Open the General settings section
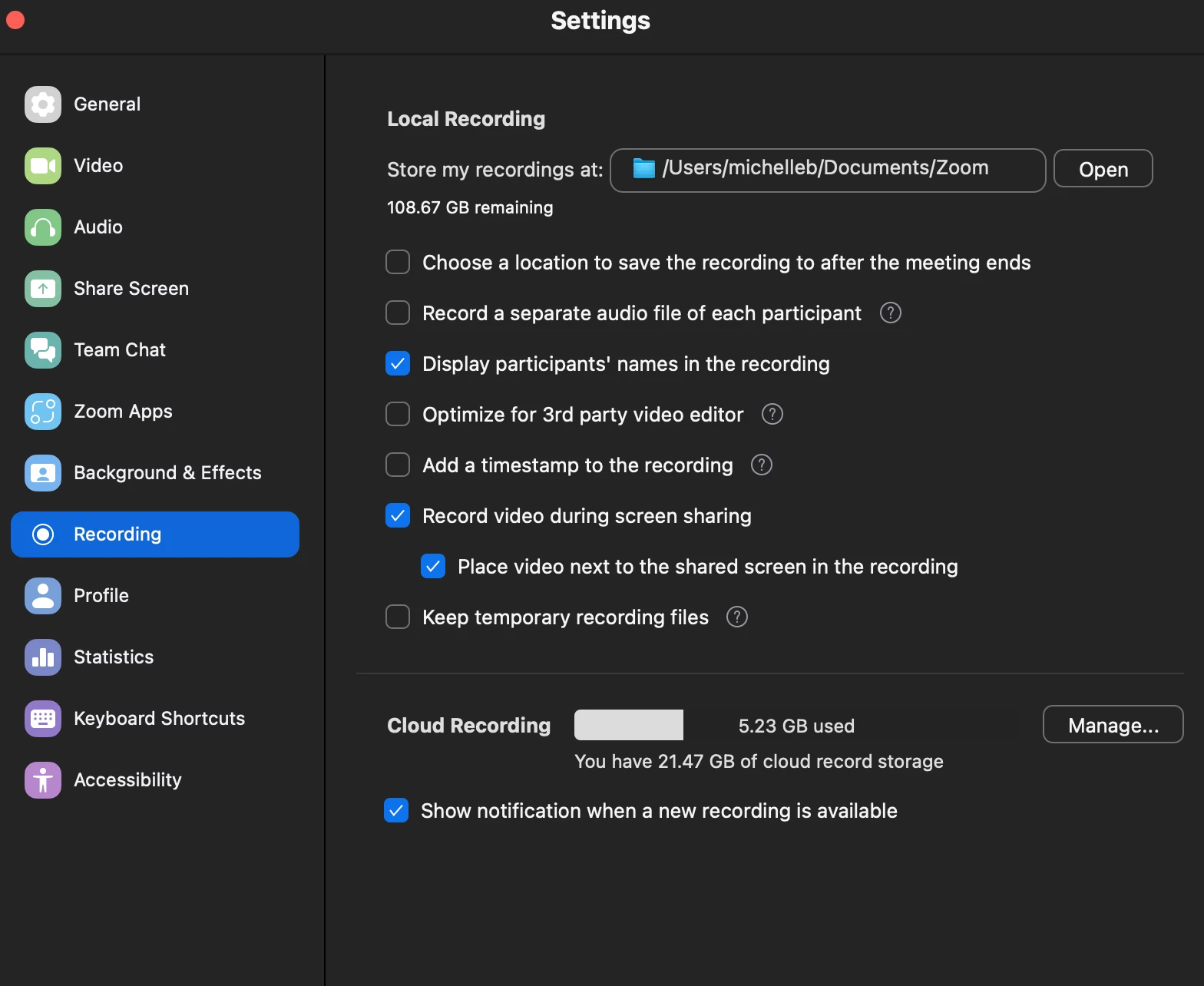 point(155,104)
